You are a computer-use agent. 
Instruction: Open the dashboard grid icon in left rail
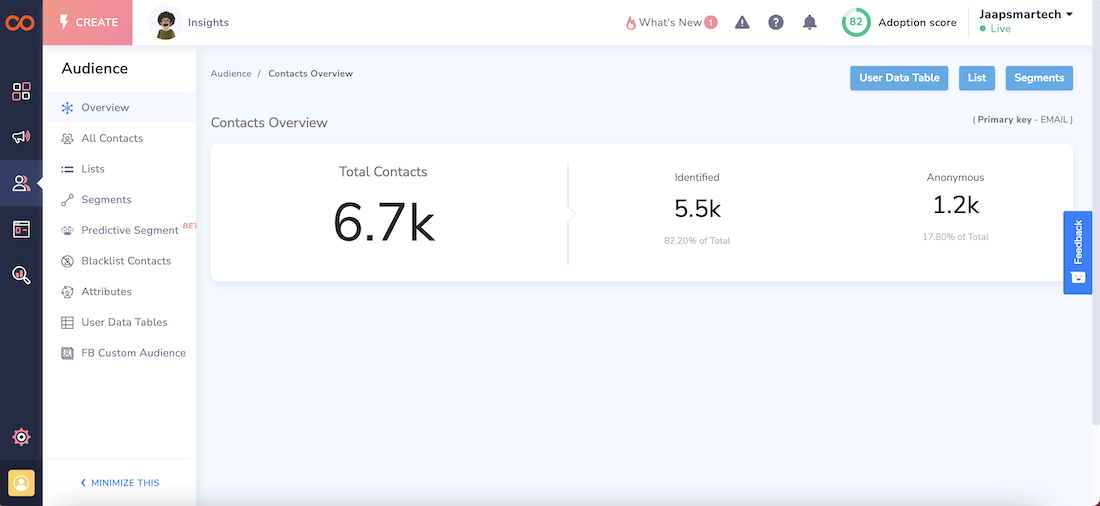[x=21, y=92]
